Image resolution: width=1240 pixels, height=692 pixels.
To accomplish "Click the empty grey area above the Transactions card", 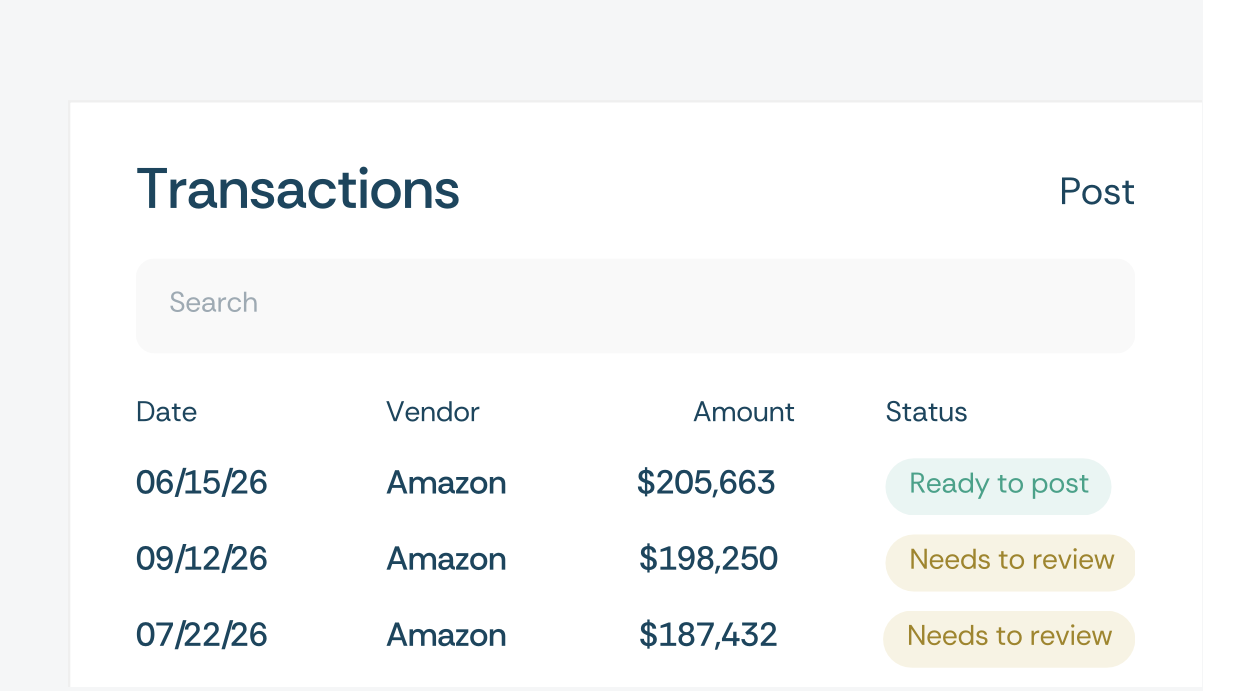I will 600,50.
